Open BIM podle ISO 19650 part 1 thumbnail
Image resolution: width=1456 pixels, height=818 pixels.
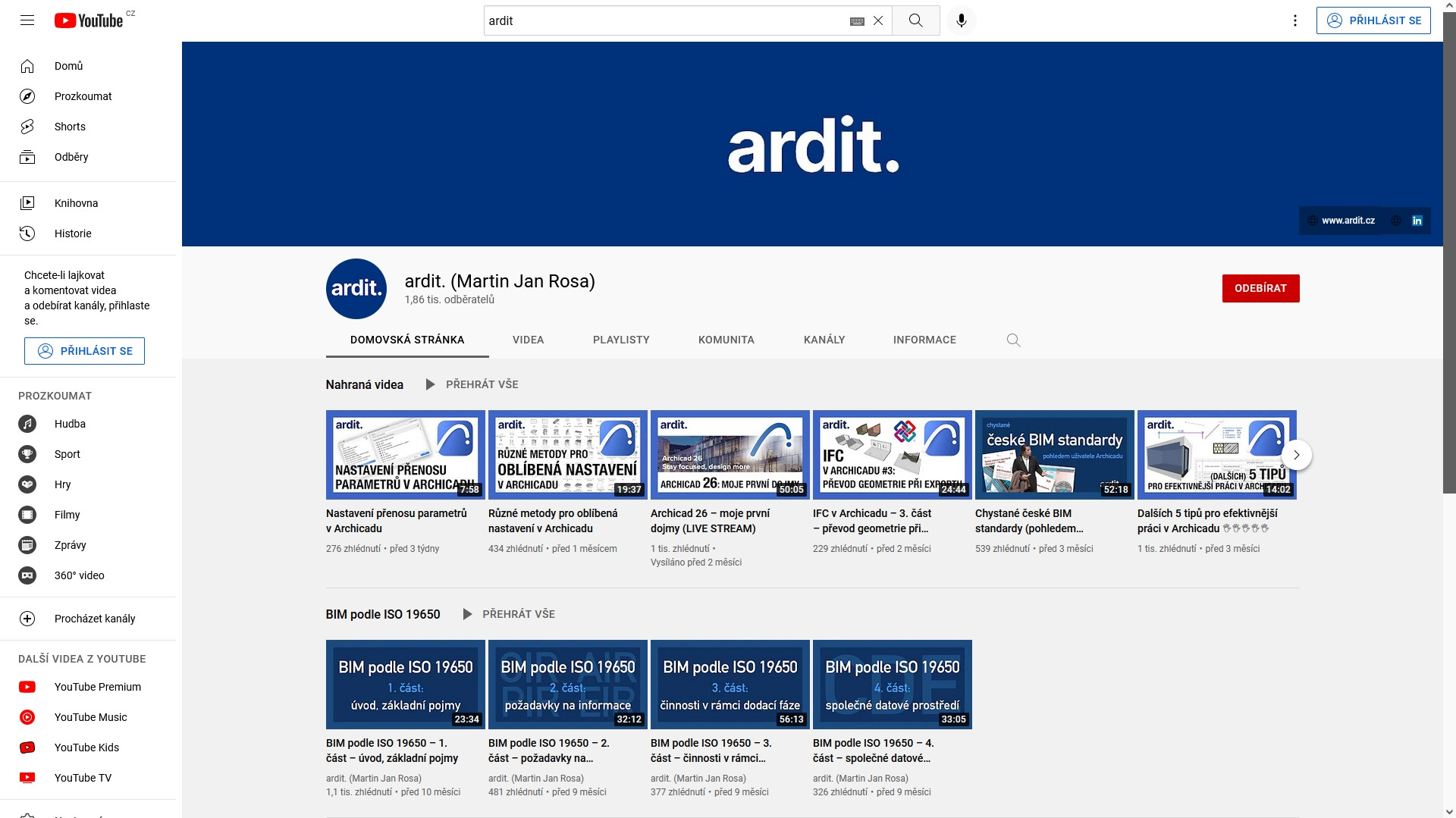(x=405, y=684)
